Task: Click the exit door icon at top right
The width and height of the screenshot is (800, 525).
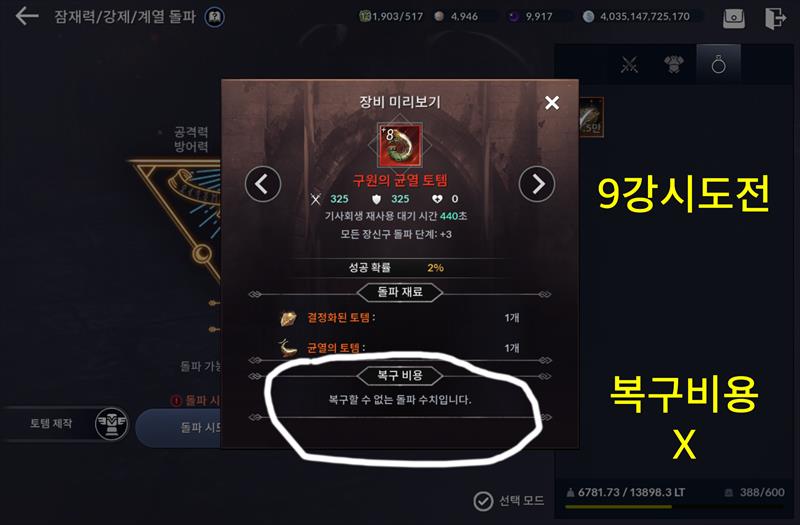Action: click(774, 18)
